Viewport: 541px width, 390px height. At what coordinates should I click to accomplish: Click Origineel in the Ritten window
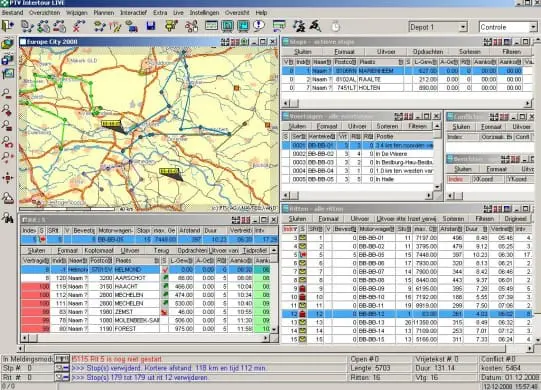(x=515, y=219)
